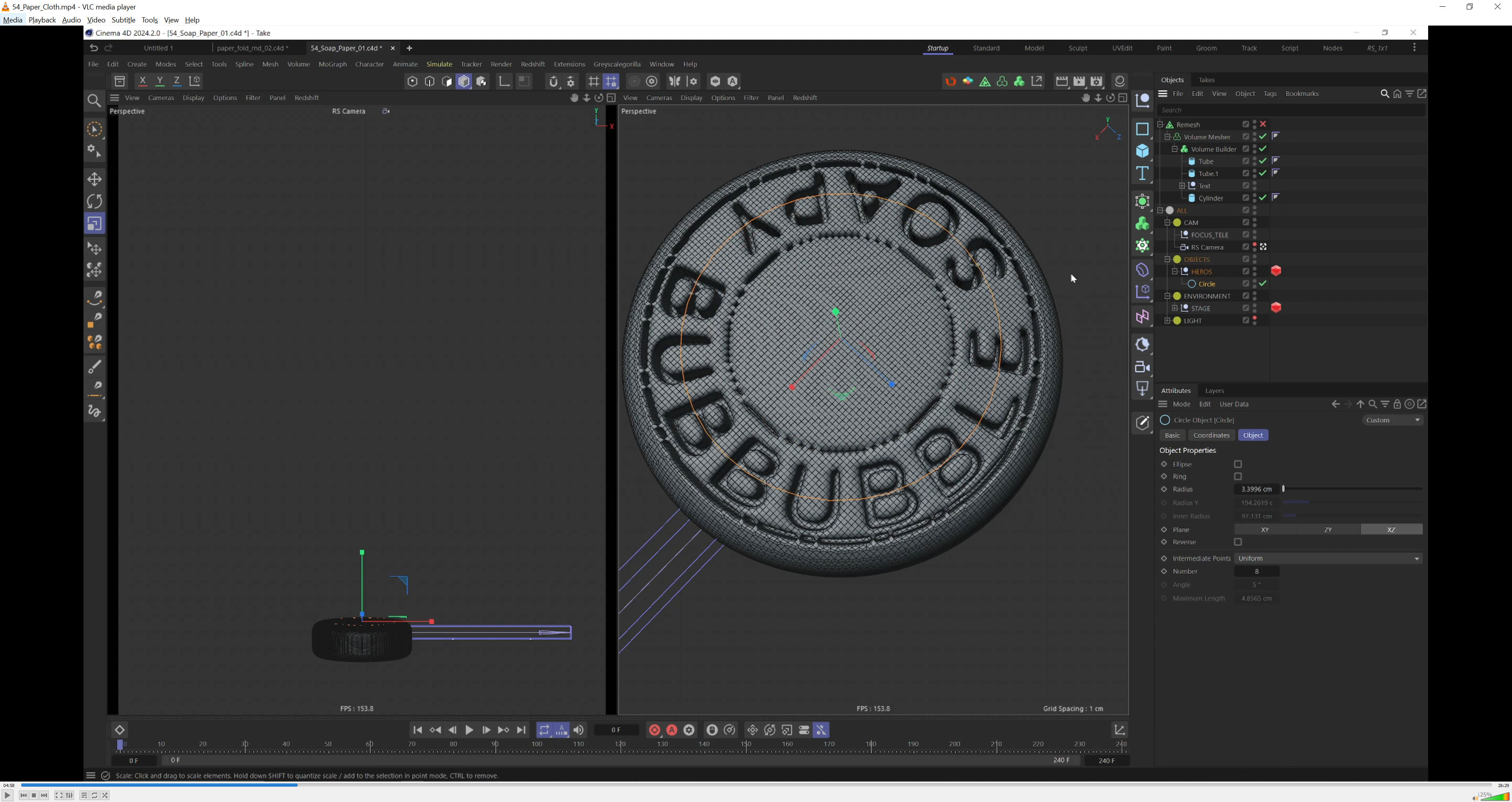Switch to the Layers tab

click(1214, 391)
